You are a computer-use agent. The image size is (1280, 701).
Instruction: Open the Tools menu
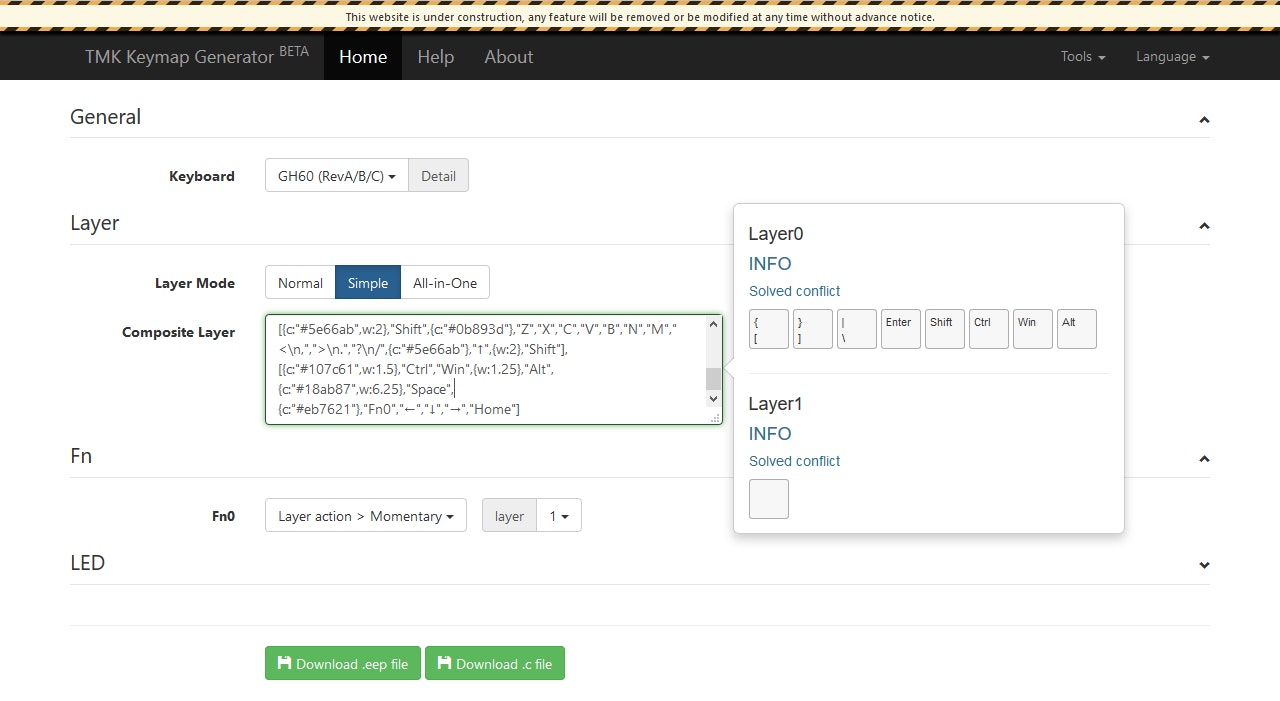(1082, 57)
